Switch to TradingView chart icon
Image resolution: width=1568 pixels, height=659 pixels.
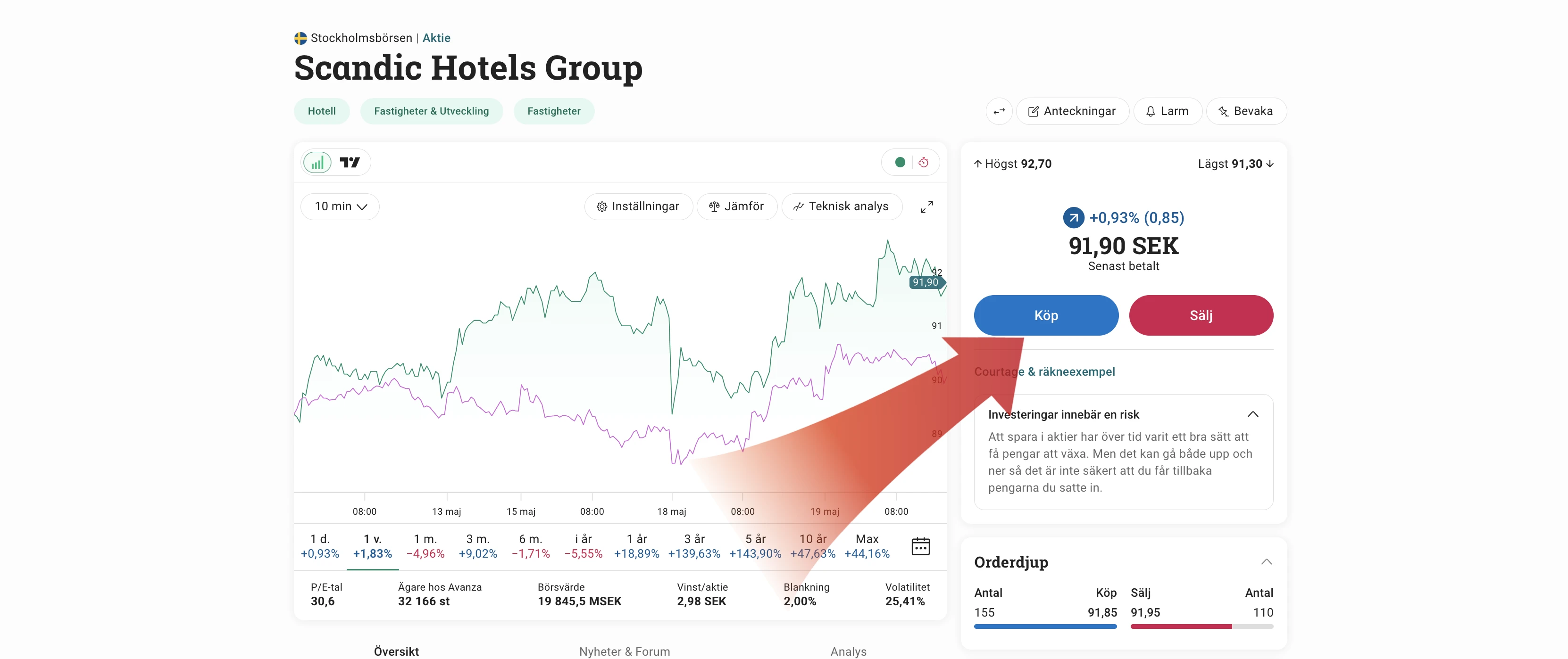350,163
